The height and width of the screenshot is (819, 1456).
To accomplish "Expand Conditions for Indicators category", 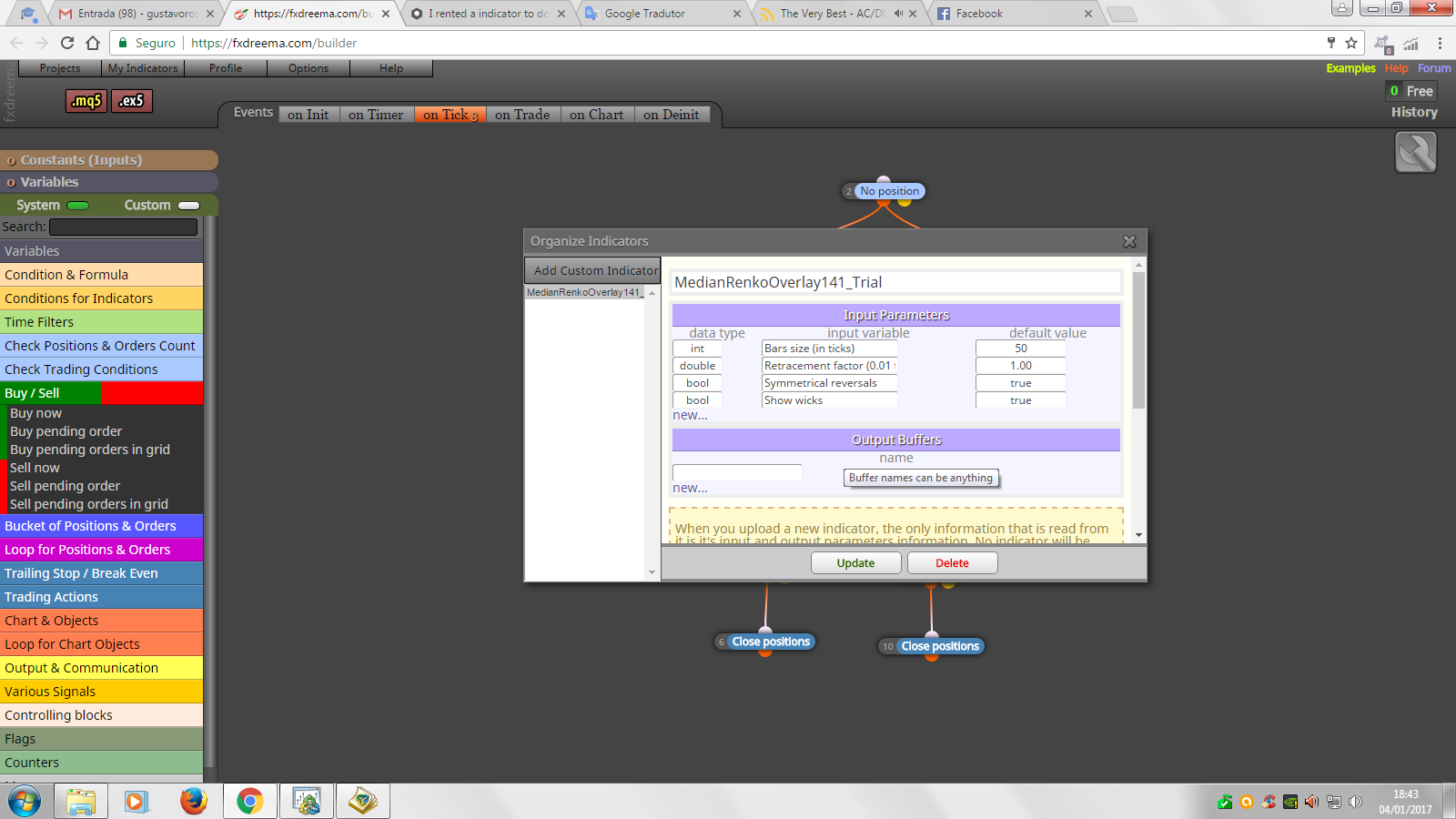I will 101,298.
